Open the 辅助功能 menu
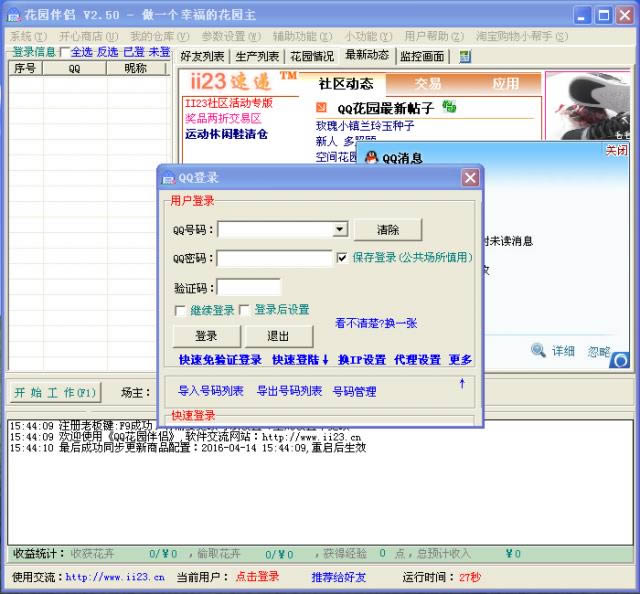 (x=302, y=36)
